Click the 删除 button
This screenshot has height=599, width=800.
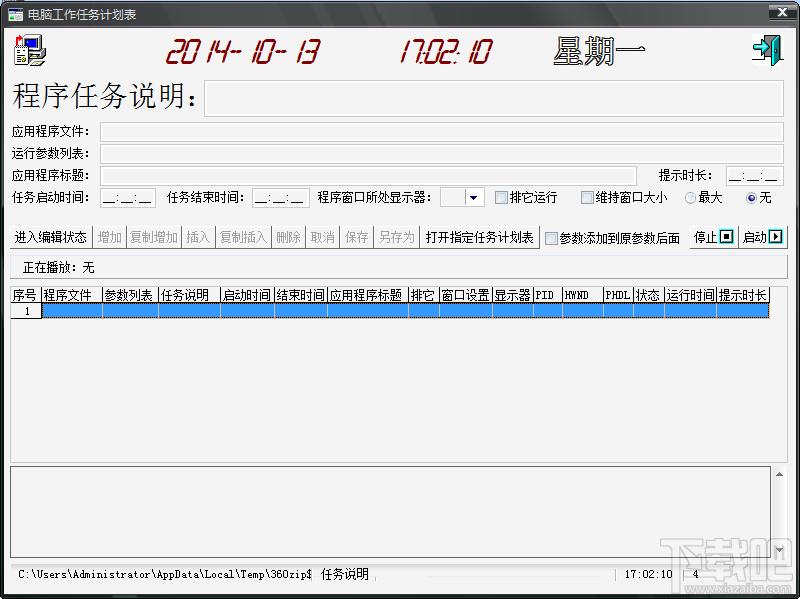click(x=288, y=237)
